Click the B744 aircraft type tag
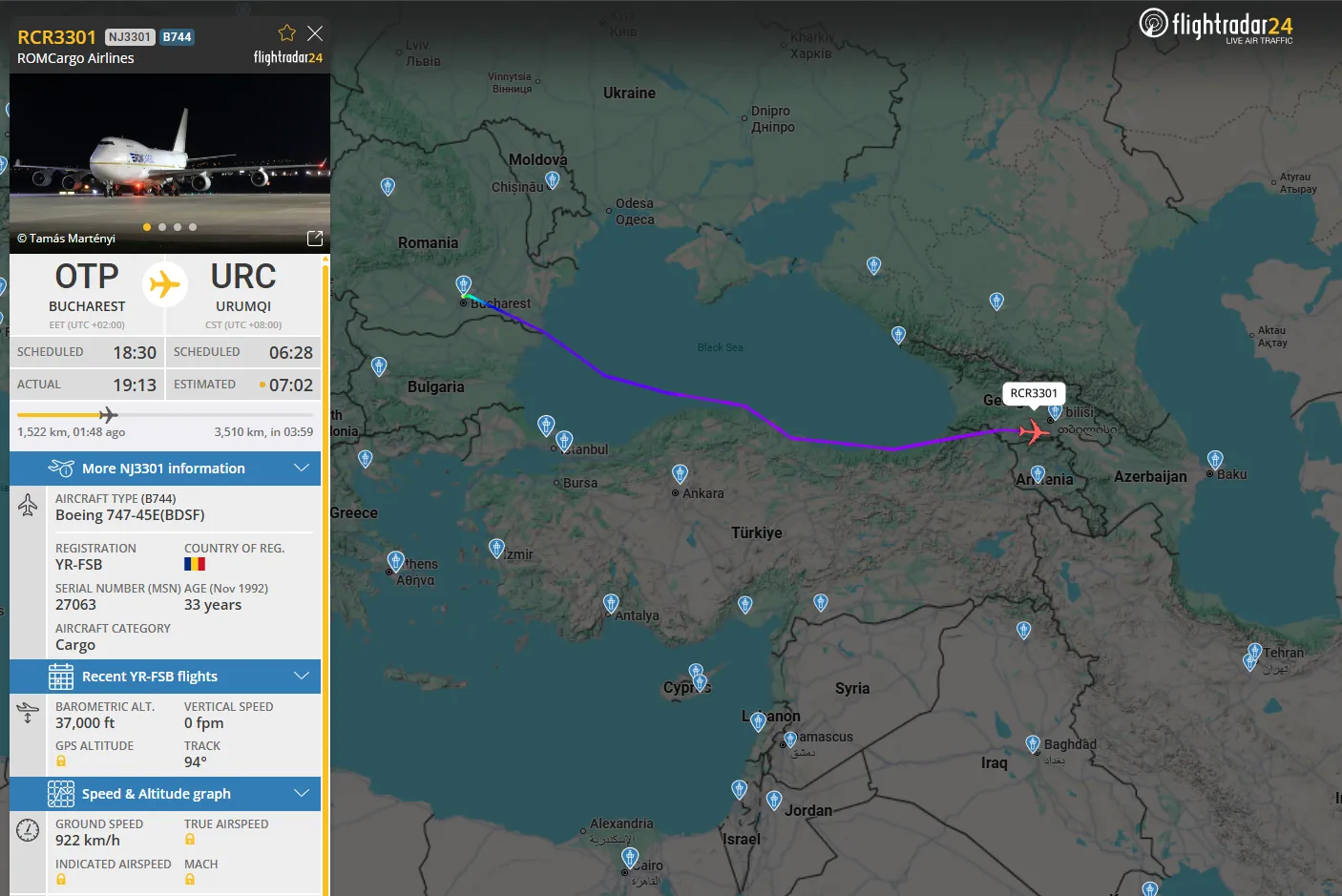This screenshot has width=1342, height=896. [177, 37]
